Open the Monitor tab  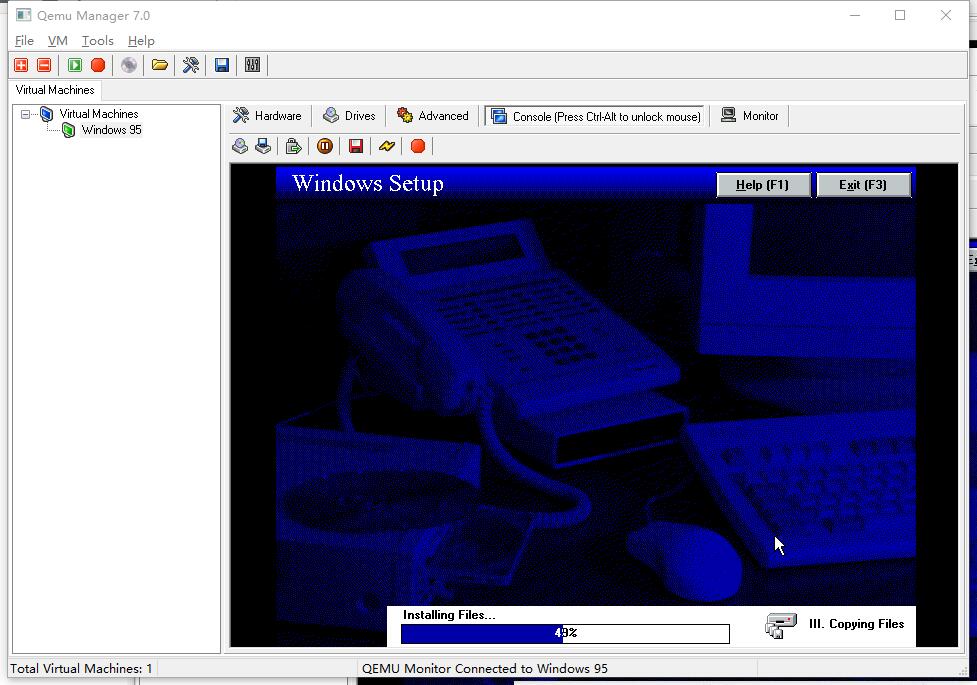(x=750, y=116)
